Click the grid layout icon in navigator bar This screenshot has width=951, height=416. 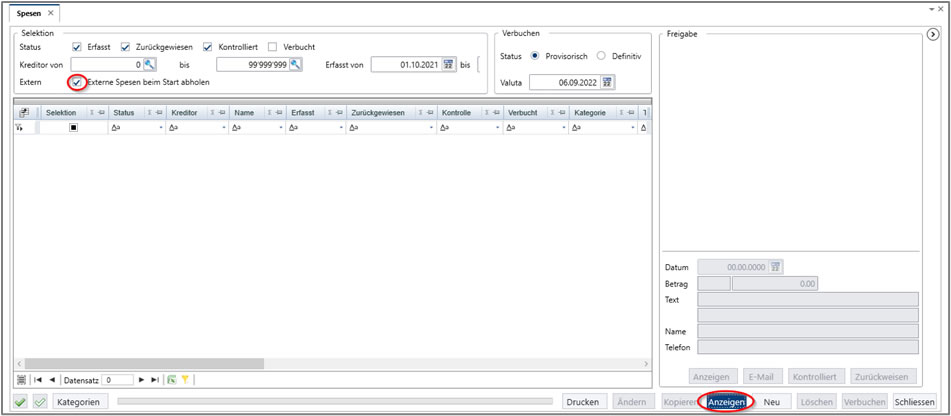click(22, 380)
